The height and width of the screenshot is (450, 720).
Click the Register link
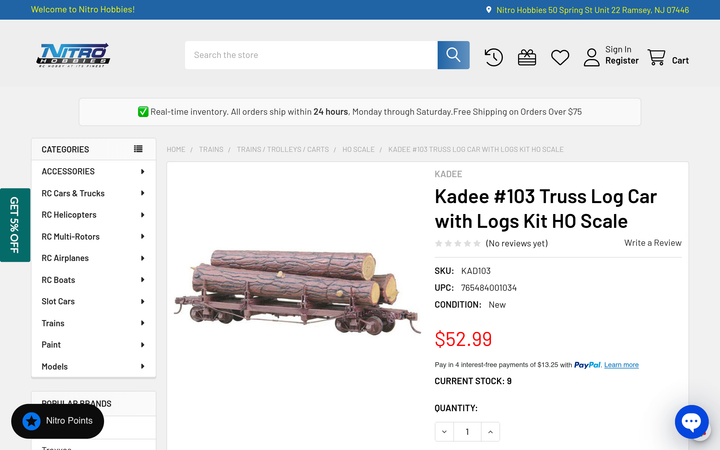click(x=622, y=61)
